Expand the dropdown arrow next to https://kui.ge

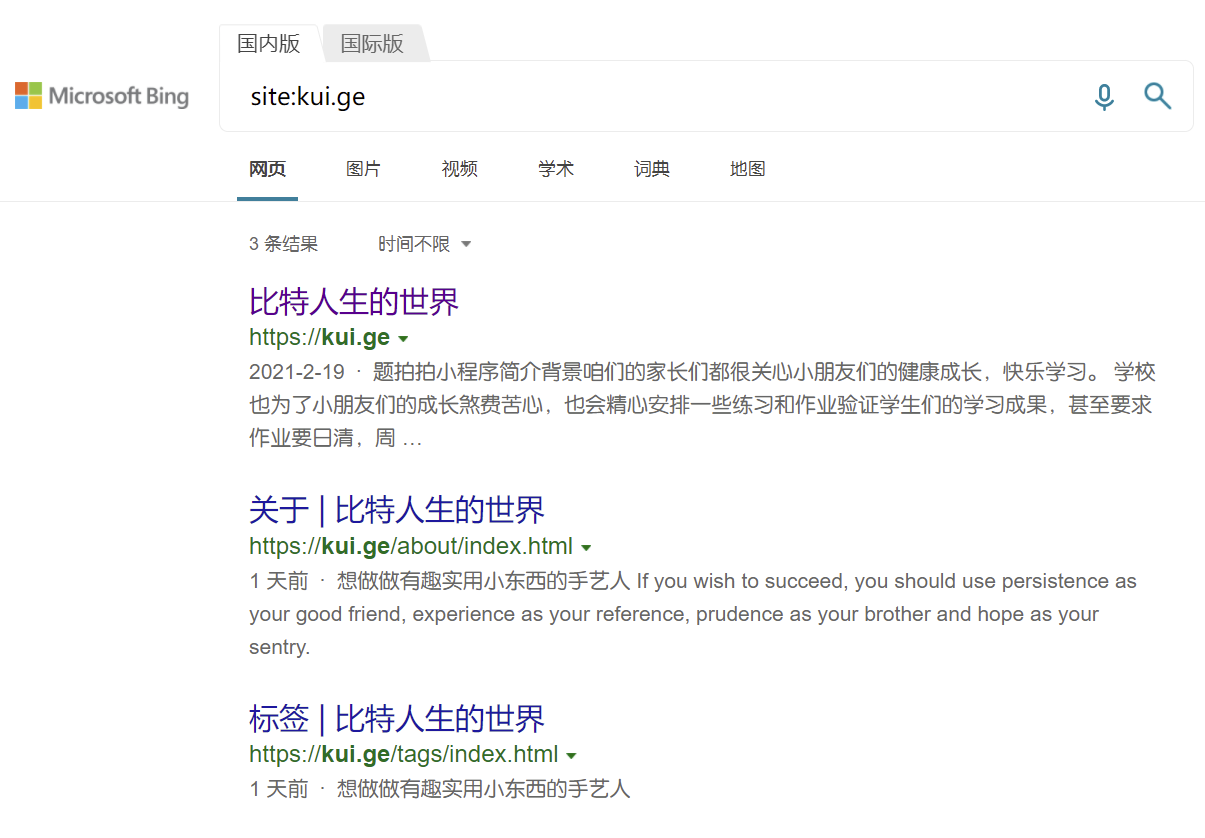click(x=404, y=338)
